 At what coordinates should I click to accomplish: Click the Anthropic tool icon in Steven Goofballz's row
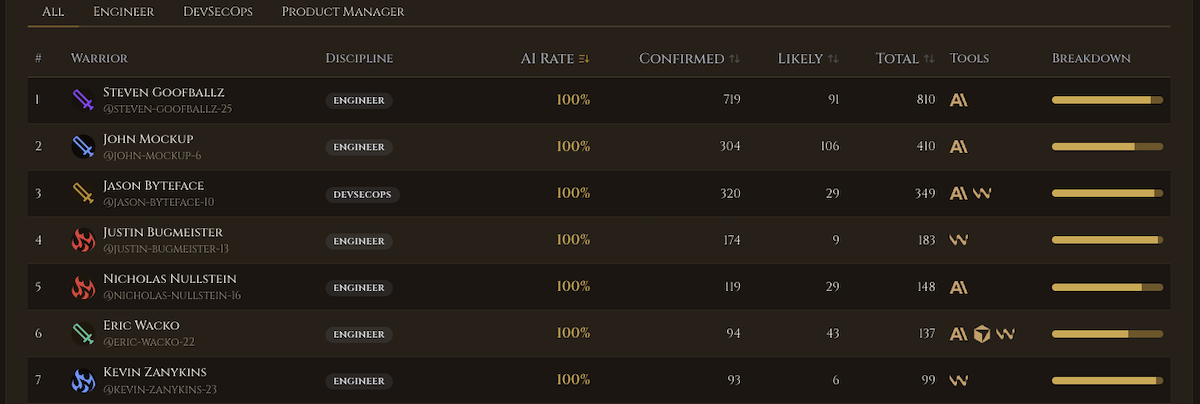(958, 100)
